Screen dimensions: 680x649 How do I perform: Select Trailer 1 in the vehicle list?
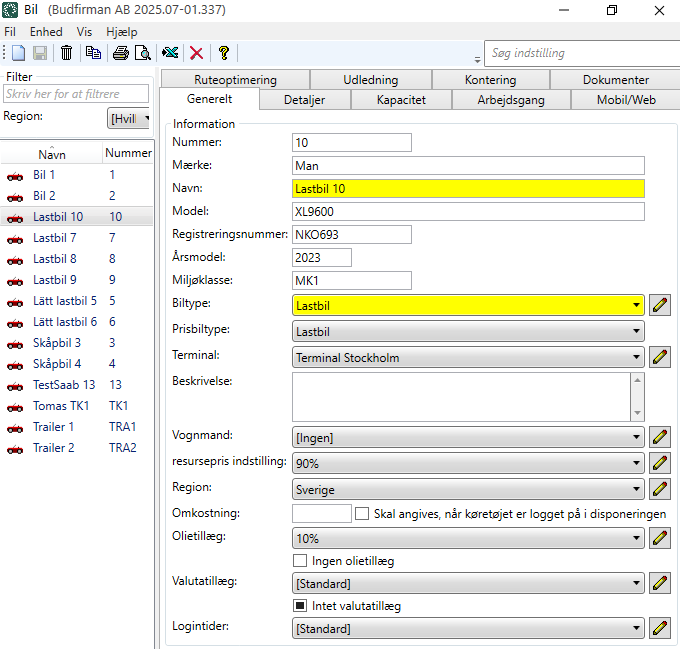(54, 427)
